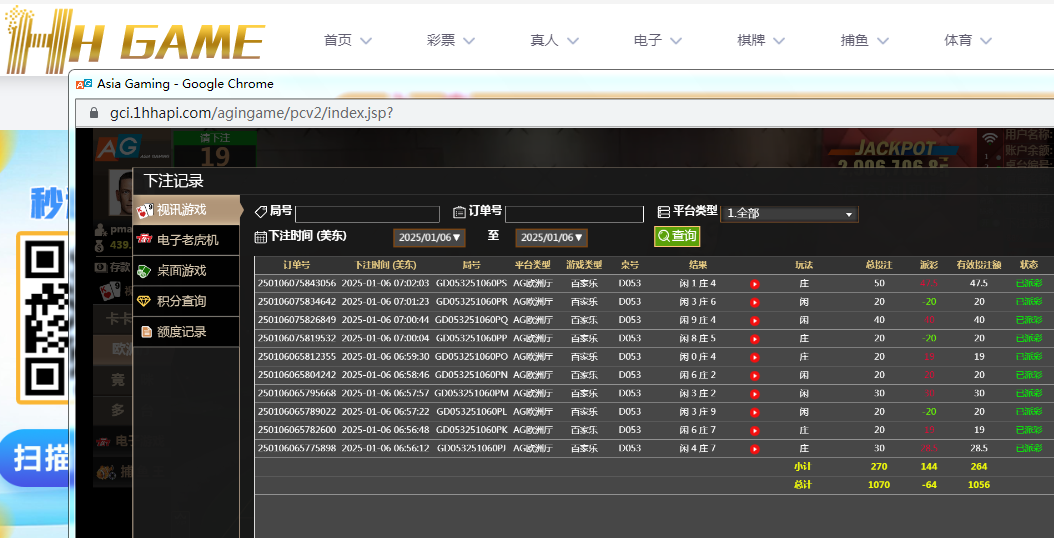Play video replay for round GD053251060PJ
This screenshot has width=1054, height=538.
[x=755, y=448]
